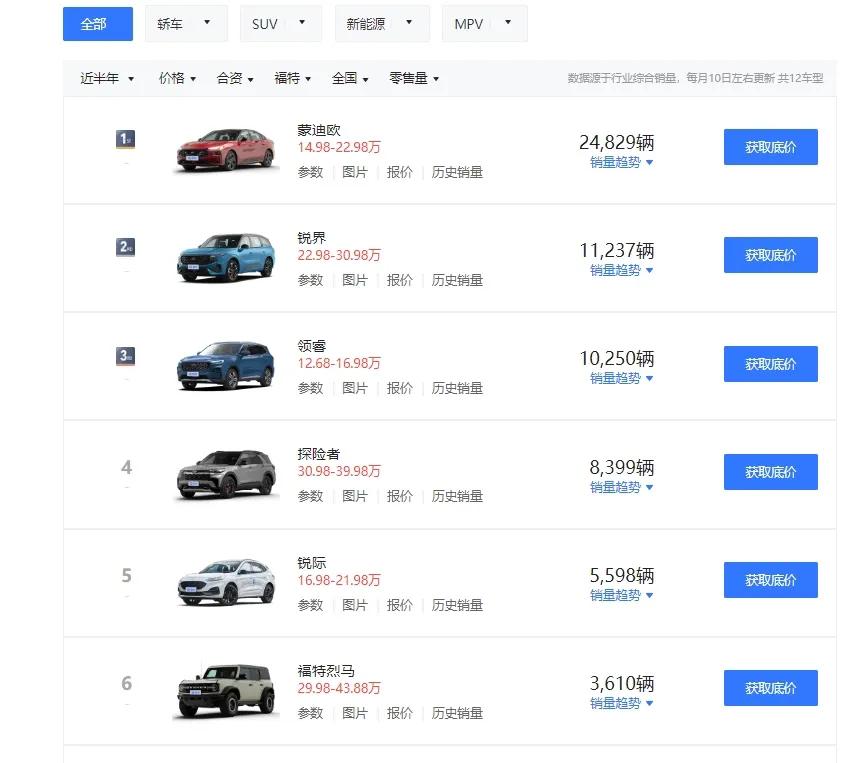The height and width of the screenshot is (763, 845).
Task: Open the blue 锐界 car thumbnail
Action: pyautogui.click(x=226, y=258)
